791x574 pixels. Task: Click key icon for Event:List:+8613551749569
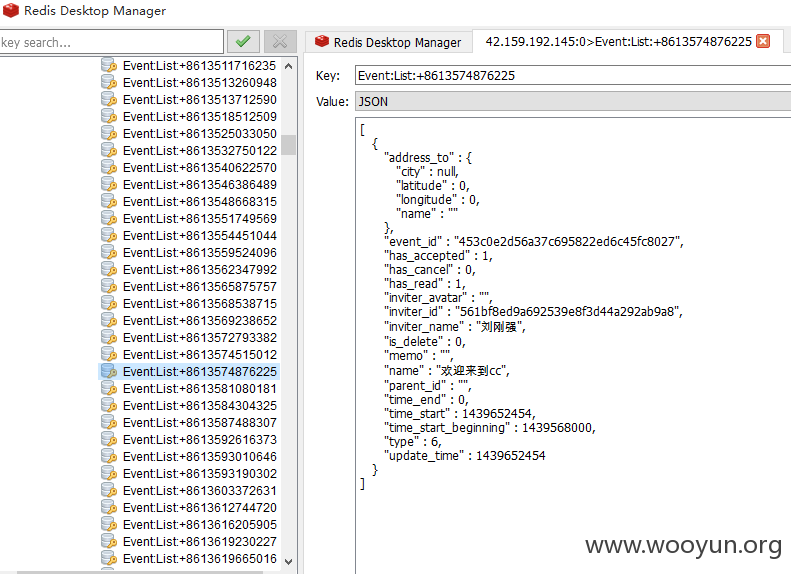click(109, 218)
